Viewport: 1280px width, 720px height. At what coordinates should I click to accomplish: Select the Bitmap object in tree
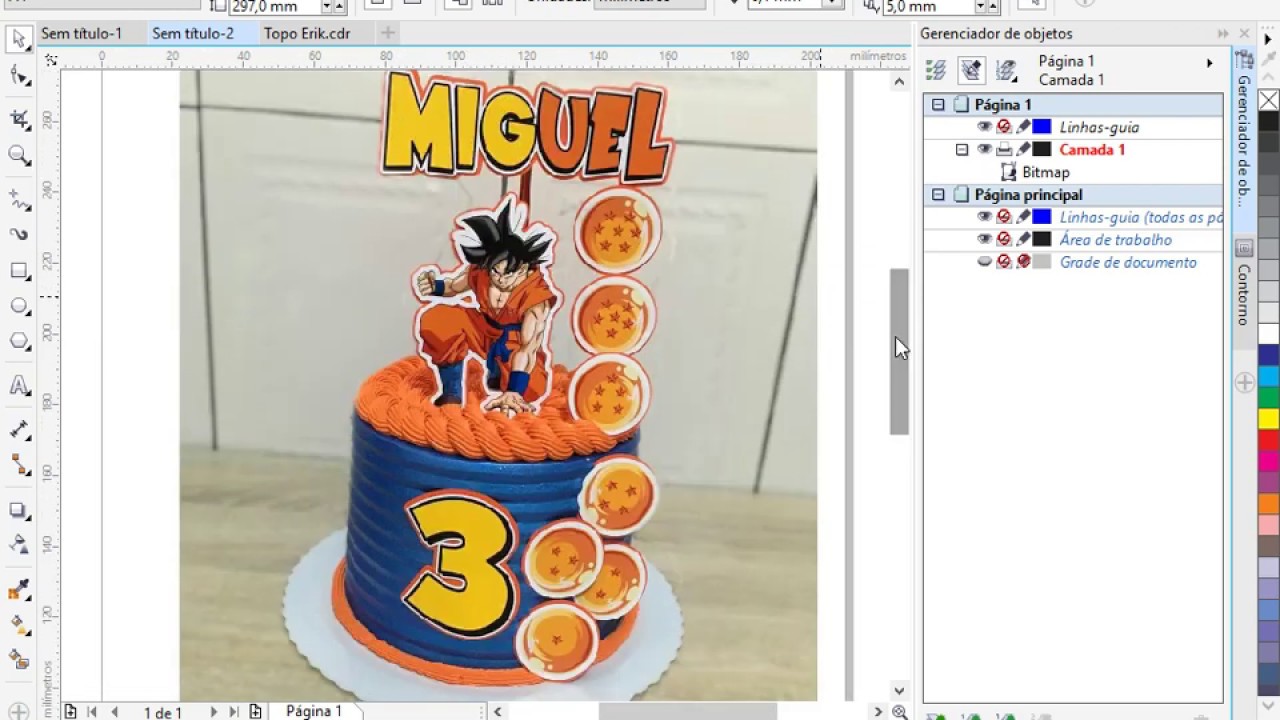point(1045,172)
